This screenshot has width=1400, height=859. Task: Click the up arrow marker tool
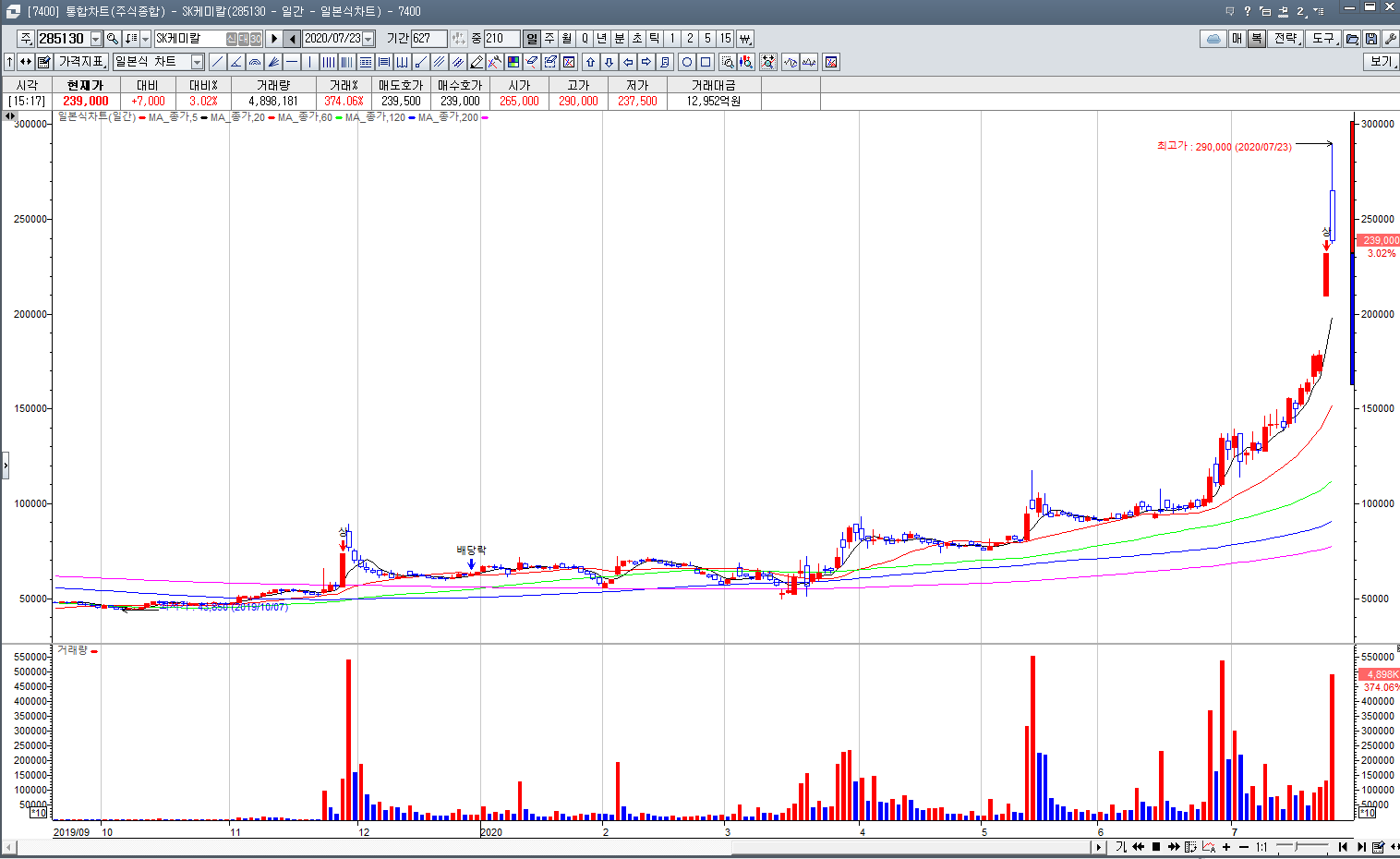[x=591, y=62]
